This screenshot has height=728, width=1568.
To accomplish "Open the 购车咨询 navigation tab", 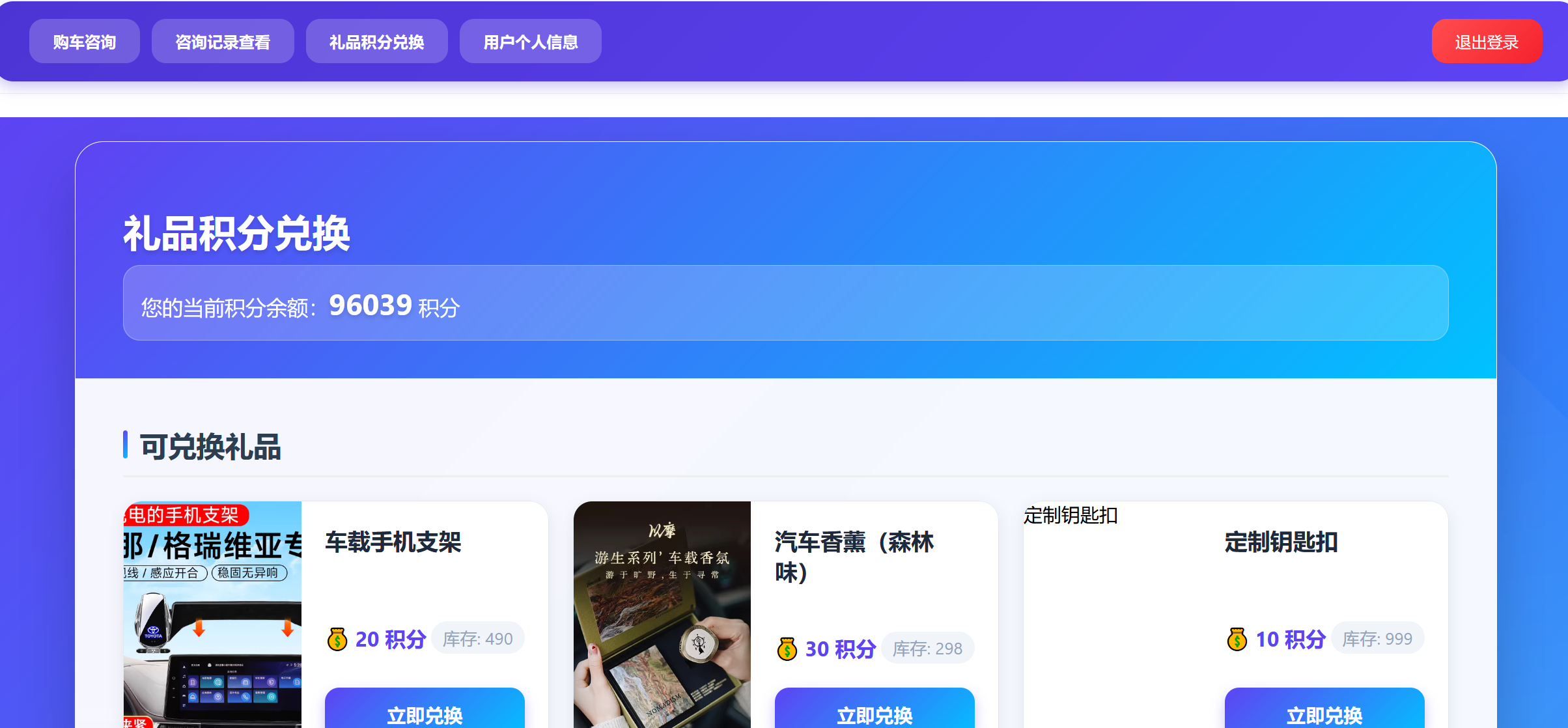I will point(85,42).
